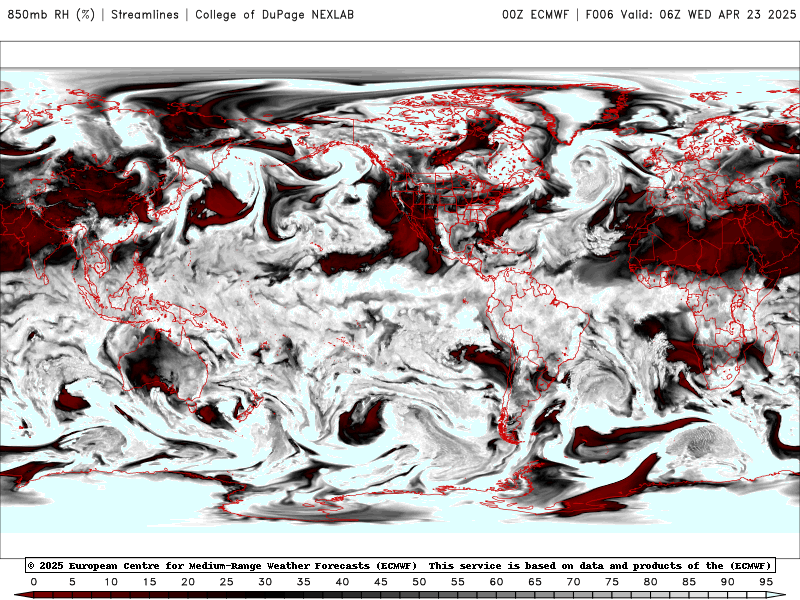This screenshot has height=600, width=800.
Task: Select the "Streamlines" label in the header
Action: [145, 14]
